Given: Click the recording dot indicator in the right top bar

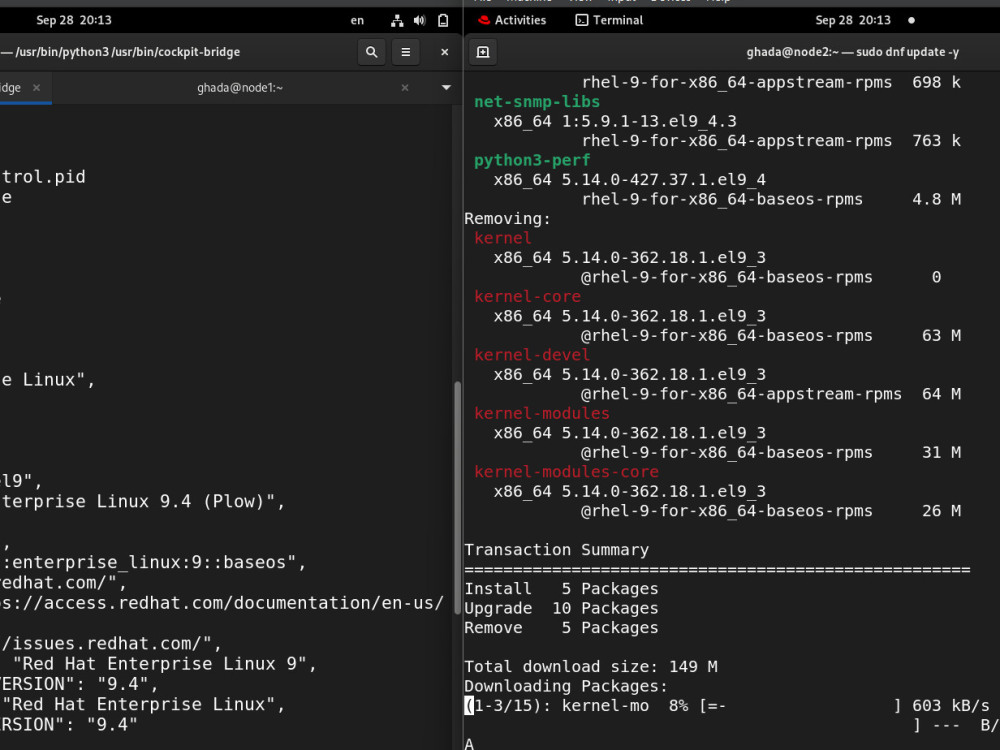Looking at the screenshot, I should click(910, 19).
